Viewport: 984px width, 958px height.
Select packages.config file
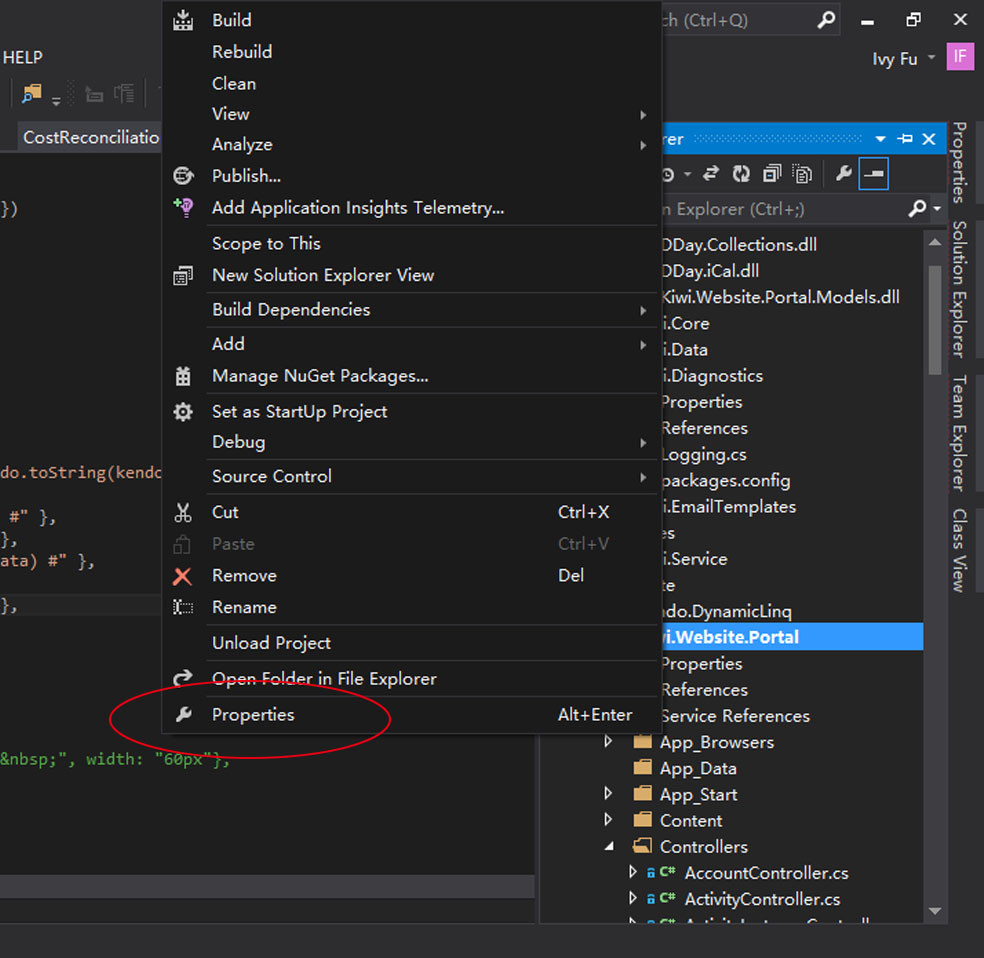(726, 481)
